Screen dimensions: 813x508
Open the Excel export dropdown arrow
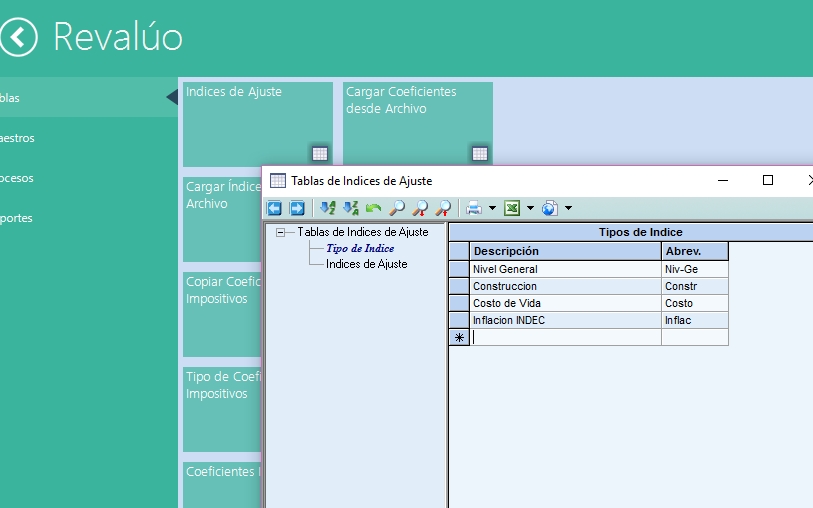point(530,208)
